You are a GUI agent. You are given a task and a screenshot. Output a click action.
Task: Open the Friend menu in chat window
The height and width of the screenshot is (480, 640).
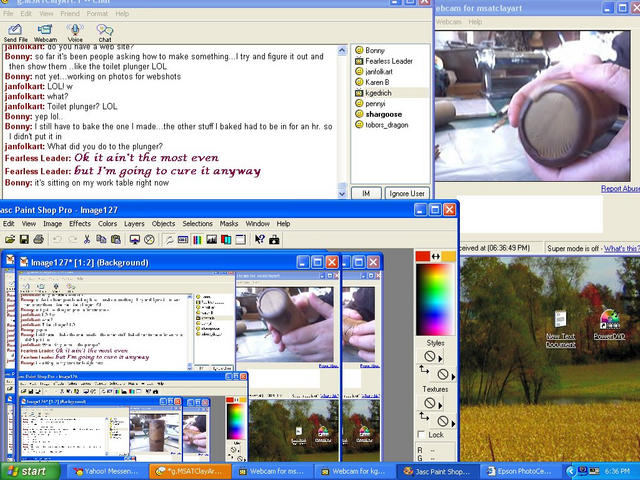pyautogui.click(x=70, y=13)
